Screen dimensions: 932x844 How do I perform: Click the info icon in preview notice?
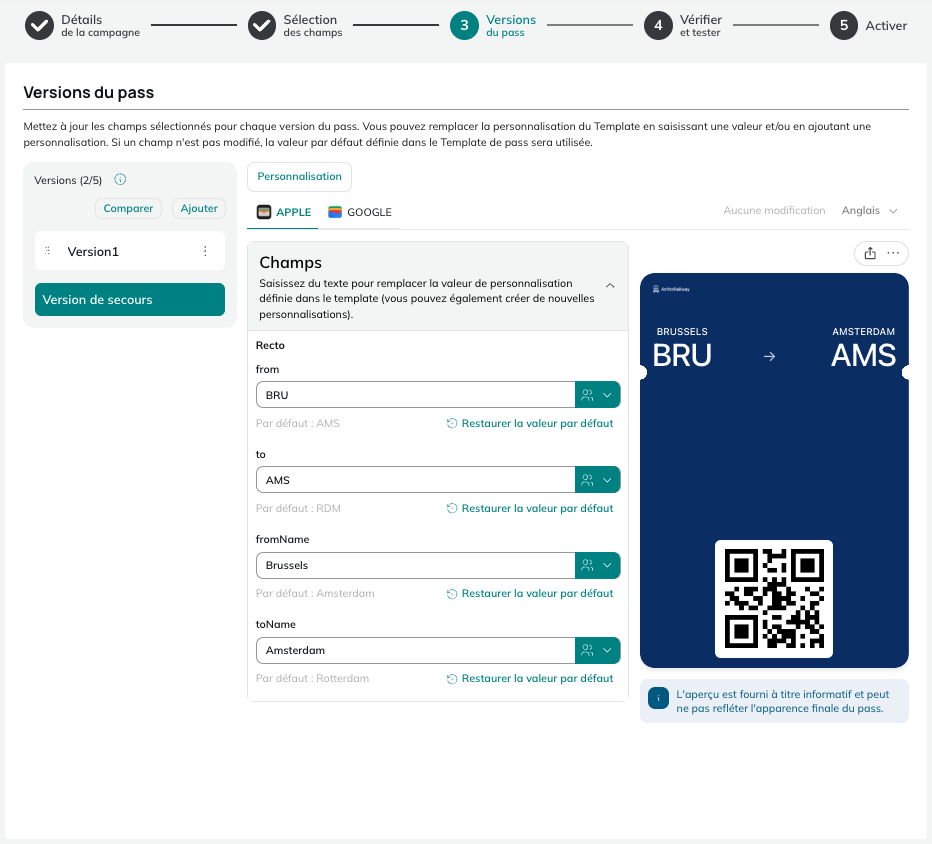[x=658, y=698]
